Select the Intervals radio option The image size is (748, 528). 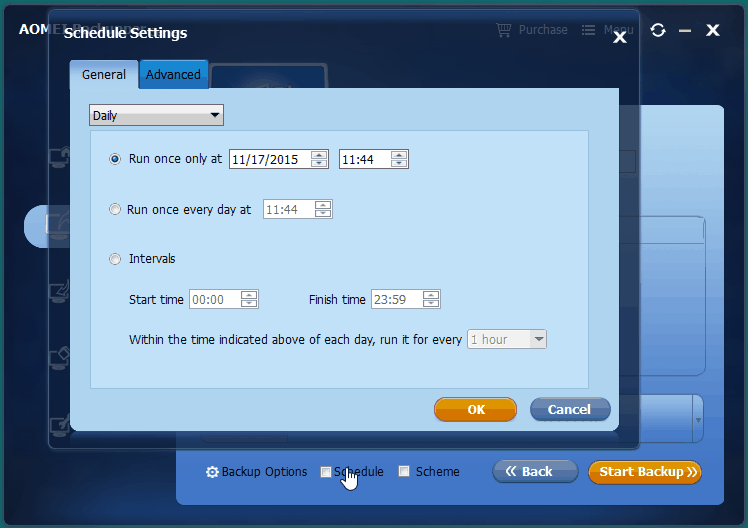115,259
